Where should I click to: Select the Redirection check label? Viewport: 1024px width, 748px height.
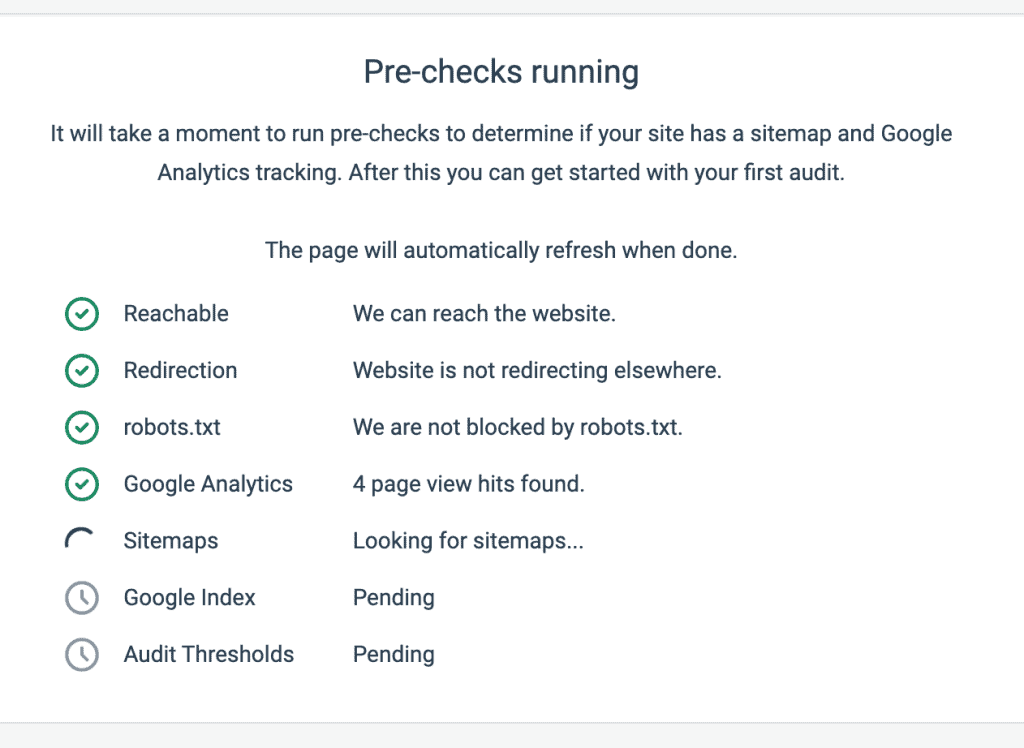click(x=180, y=370)
